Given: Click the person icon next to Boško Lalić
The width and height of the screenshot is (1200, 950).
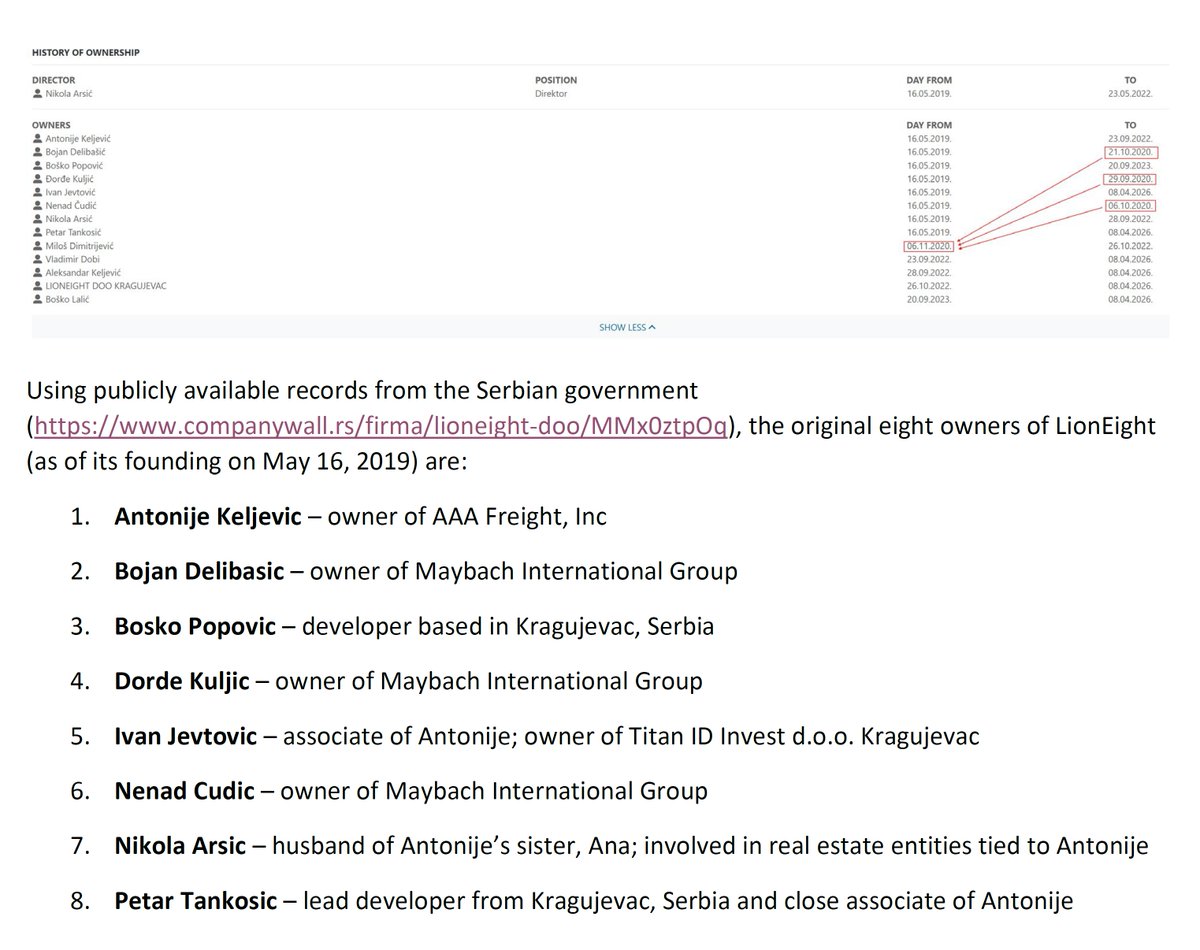Looking at the screenshot, I should (38, 299).
